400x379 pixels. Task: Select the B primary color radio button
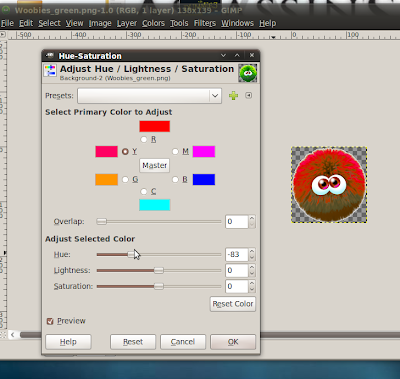coord(175,180)
